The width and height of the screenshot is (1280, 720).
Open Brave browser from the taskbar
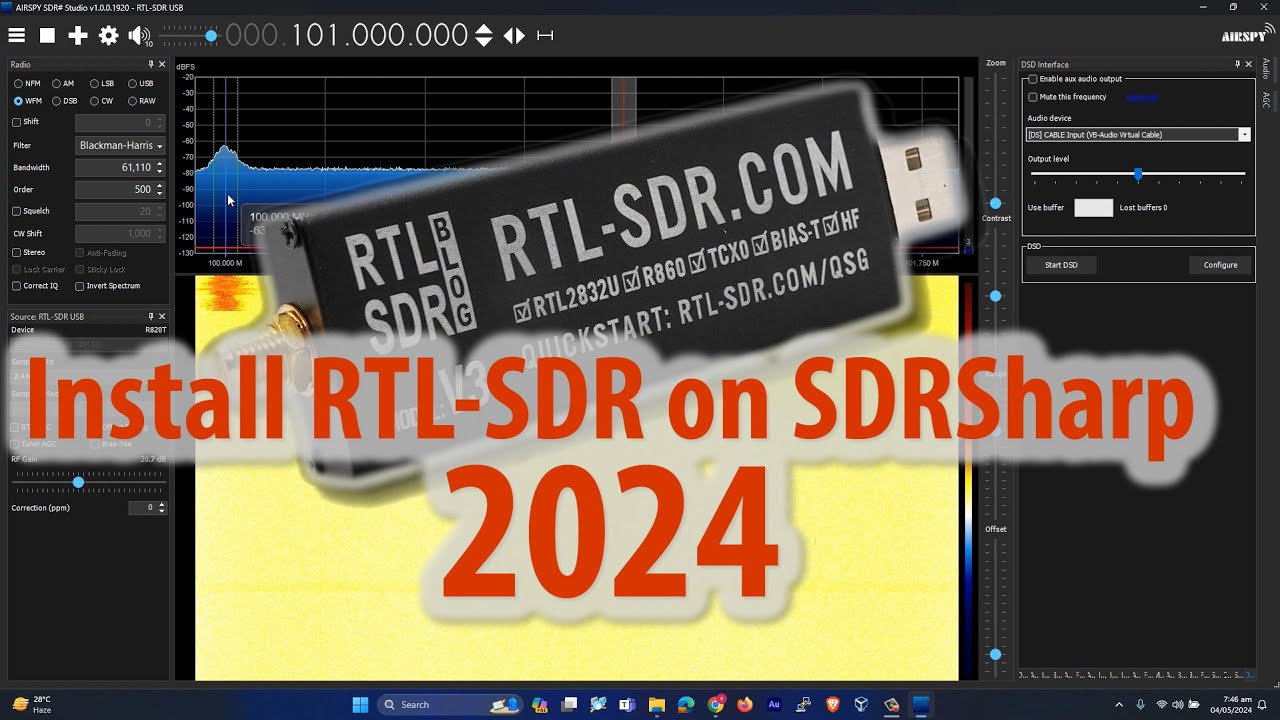pyautogui.click(x=833, y=705)
